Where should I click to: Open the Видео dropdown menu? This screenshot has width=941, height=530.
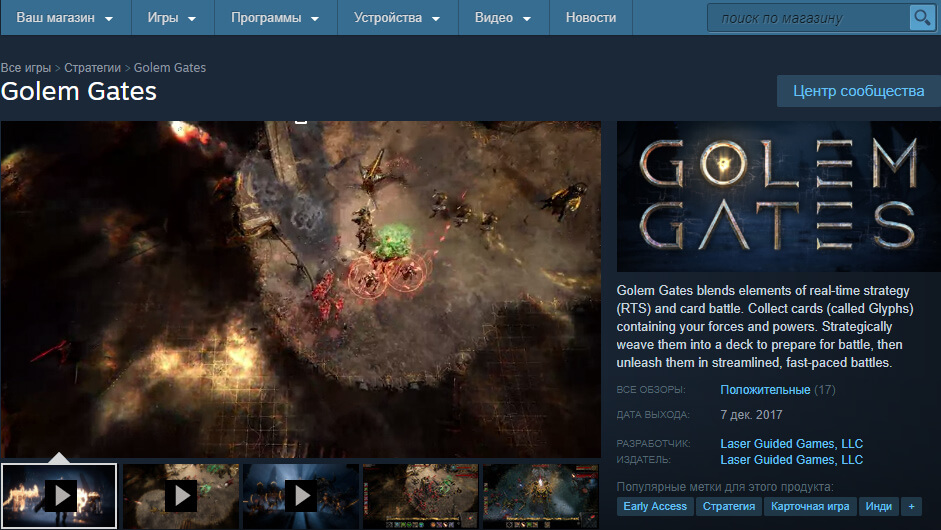pos(504,18)
